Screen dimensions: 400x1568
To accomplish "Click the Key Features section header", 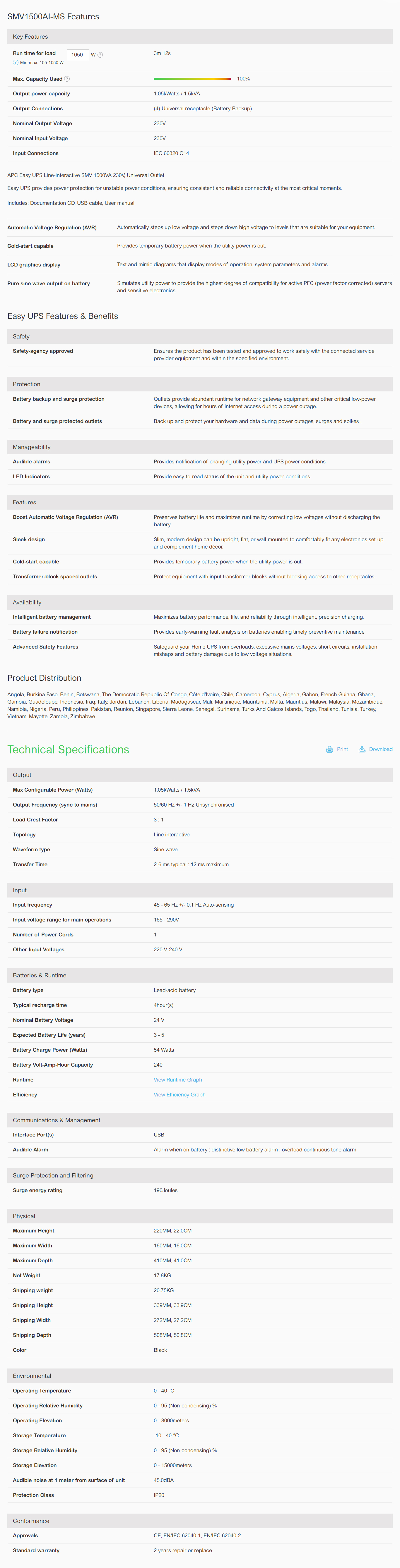I will pyautogui.click(x=200, y=37).
